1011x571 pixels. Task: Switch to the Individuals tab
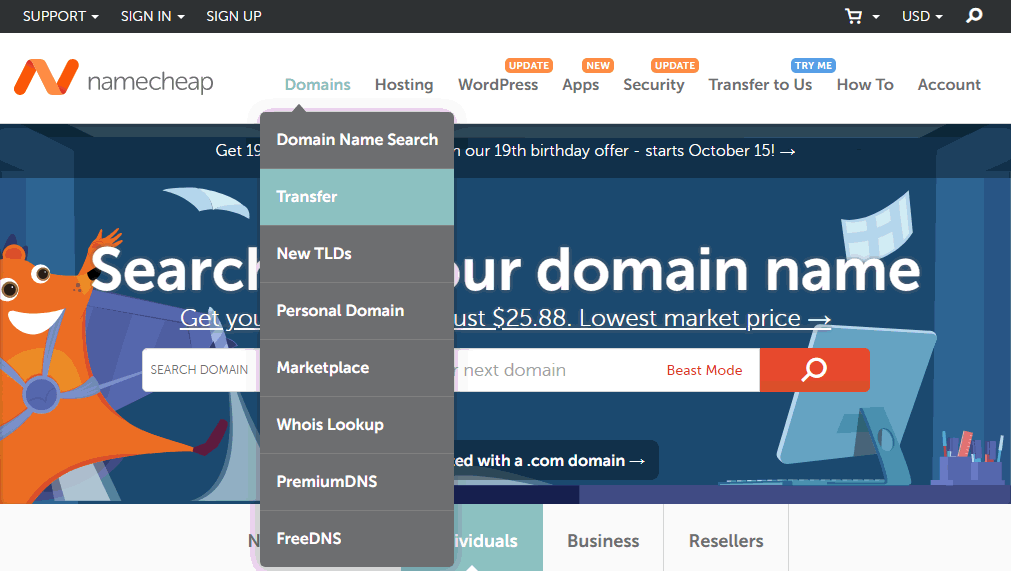(x=498, y=540)
